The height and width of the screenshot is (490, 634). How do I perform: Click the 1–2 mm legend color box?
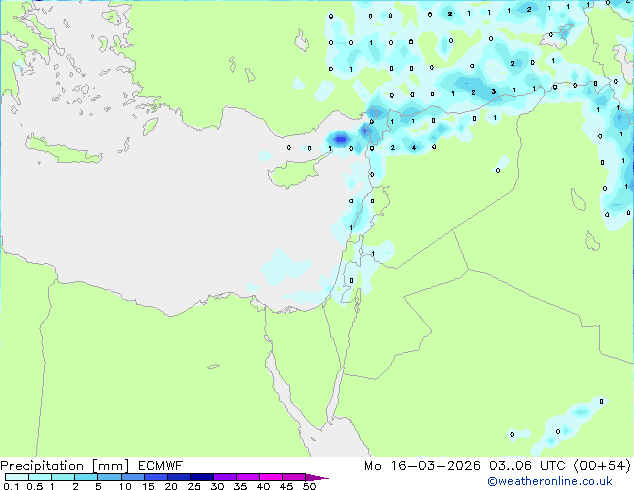63,477
